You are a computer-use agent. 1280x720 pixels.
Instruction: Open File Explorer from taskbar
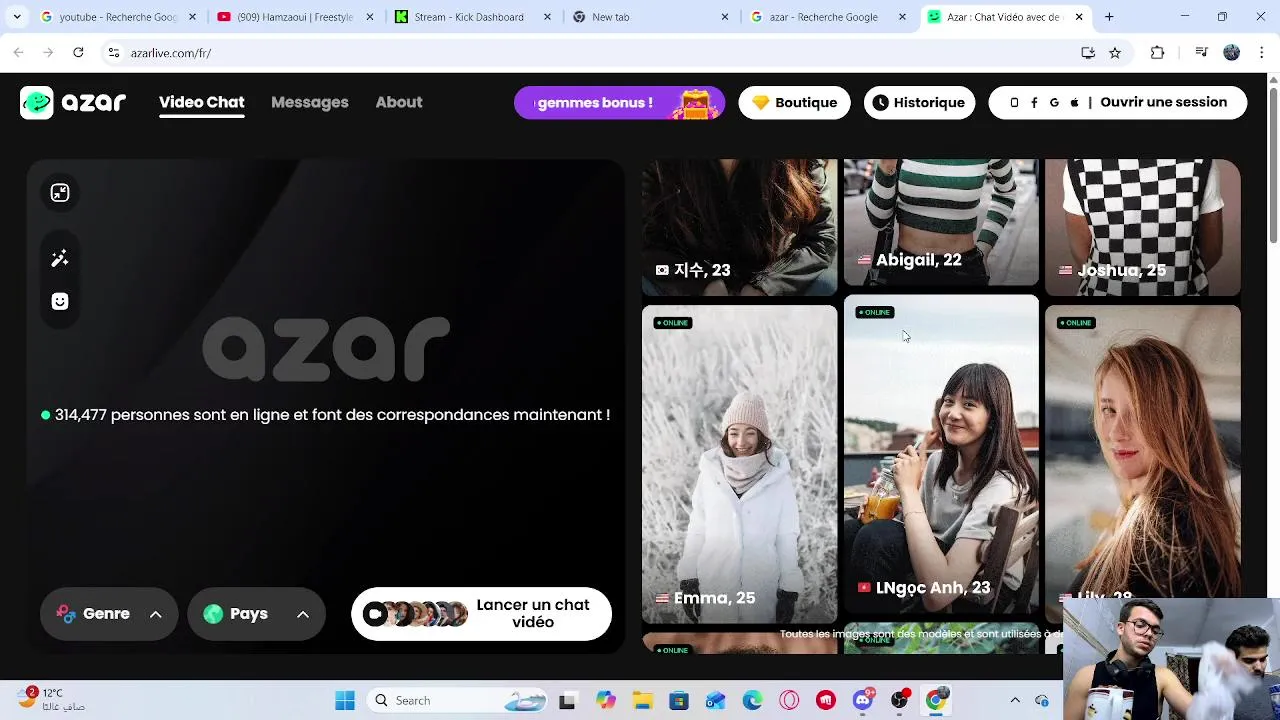(642, 700)
